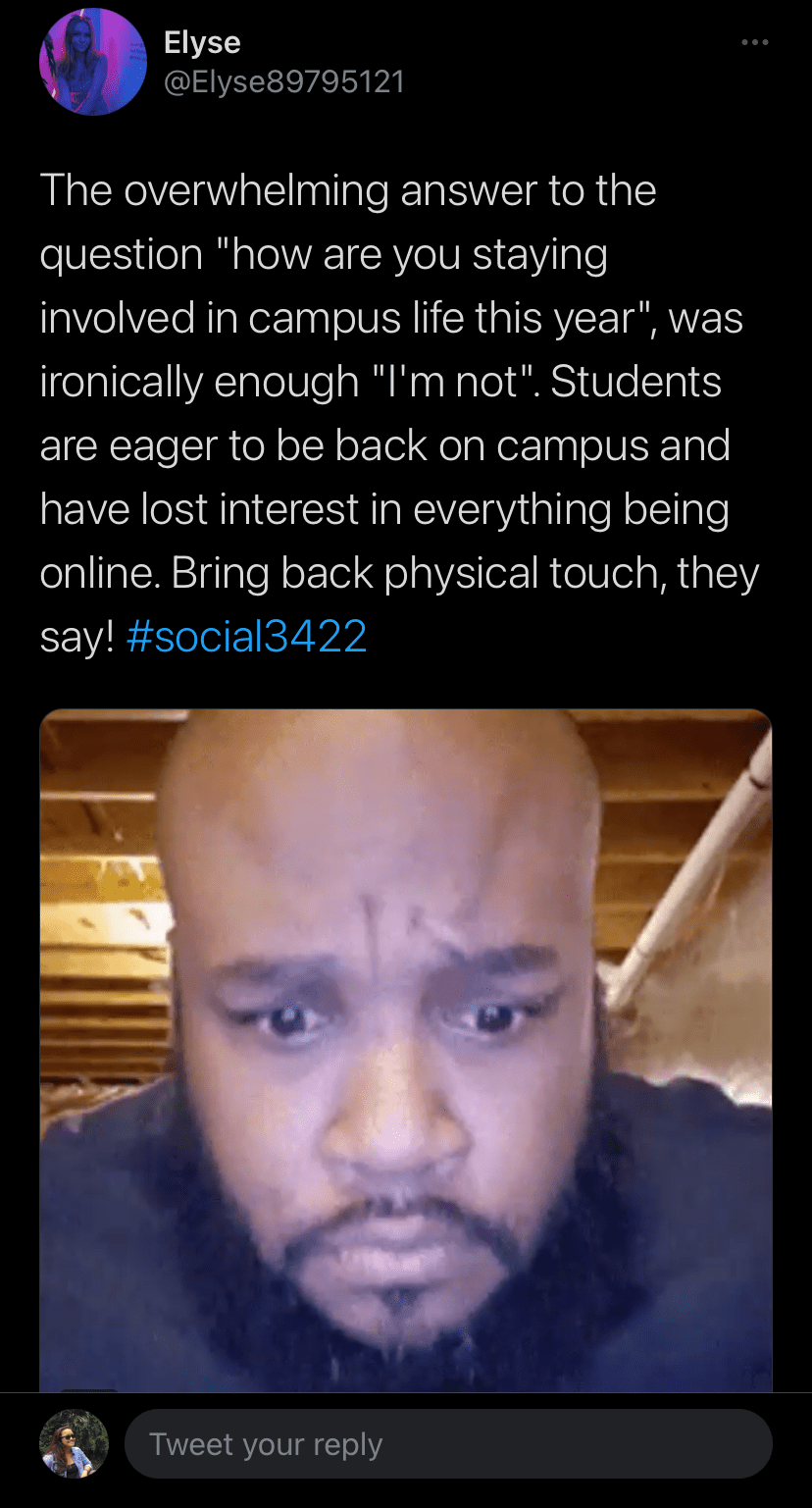Focus the Tweet your reply field
The image size is (812, 1508).
[448, 1444]
